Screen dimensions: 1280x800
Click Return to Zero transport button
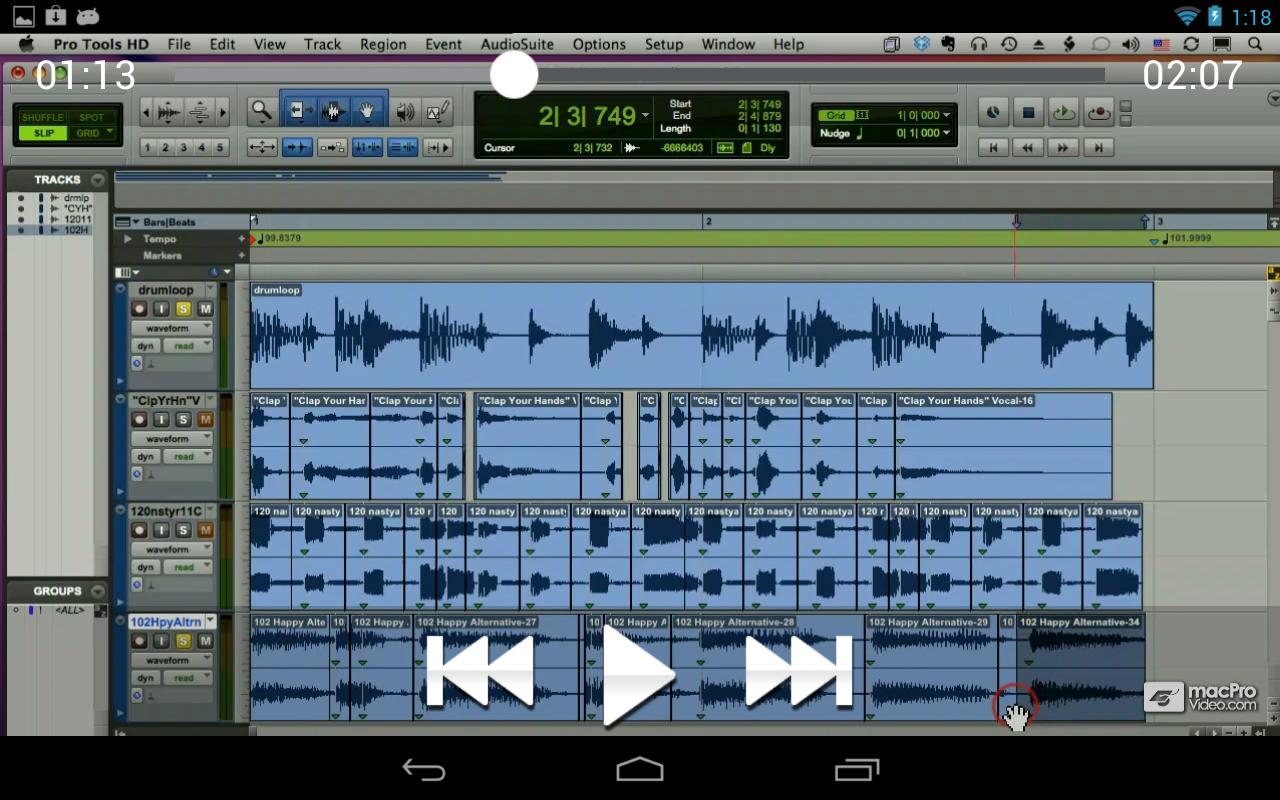pyautogui.click(x=993, y=148)
